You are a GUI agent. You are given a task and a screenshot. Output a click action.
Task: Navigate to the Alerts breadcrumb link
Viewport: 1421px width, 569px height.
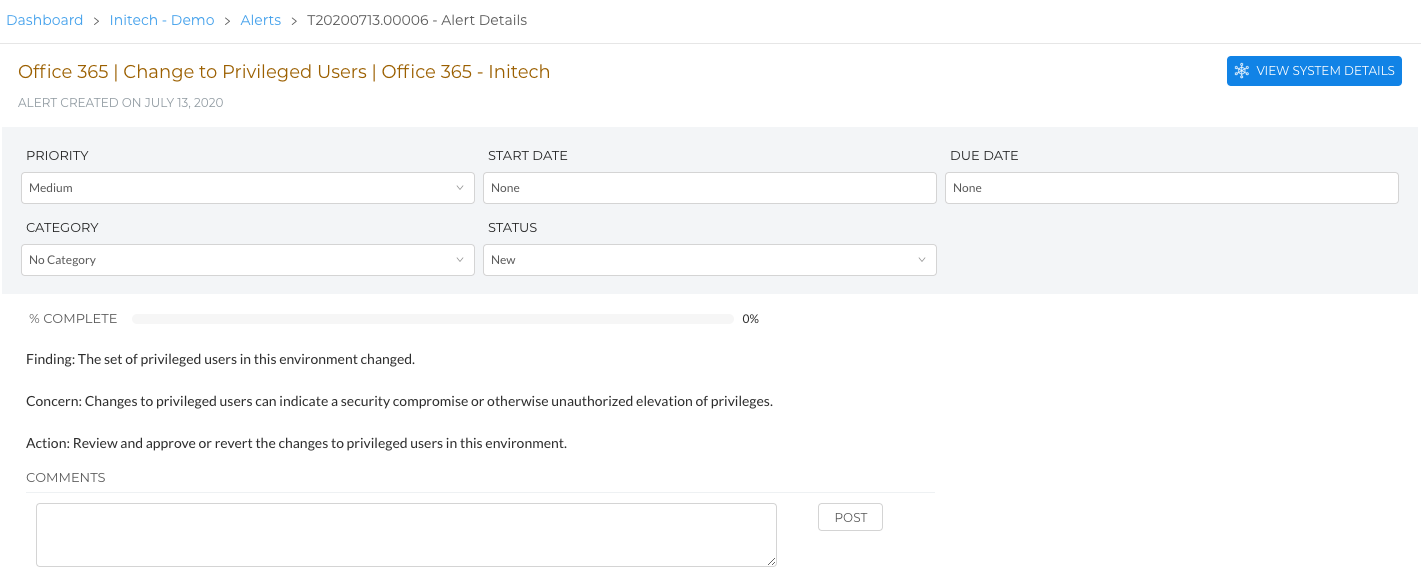[261, 20]
